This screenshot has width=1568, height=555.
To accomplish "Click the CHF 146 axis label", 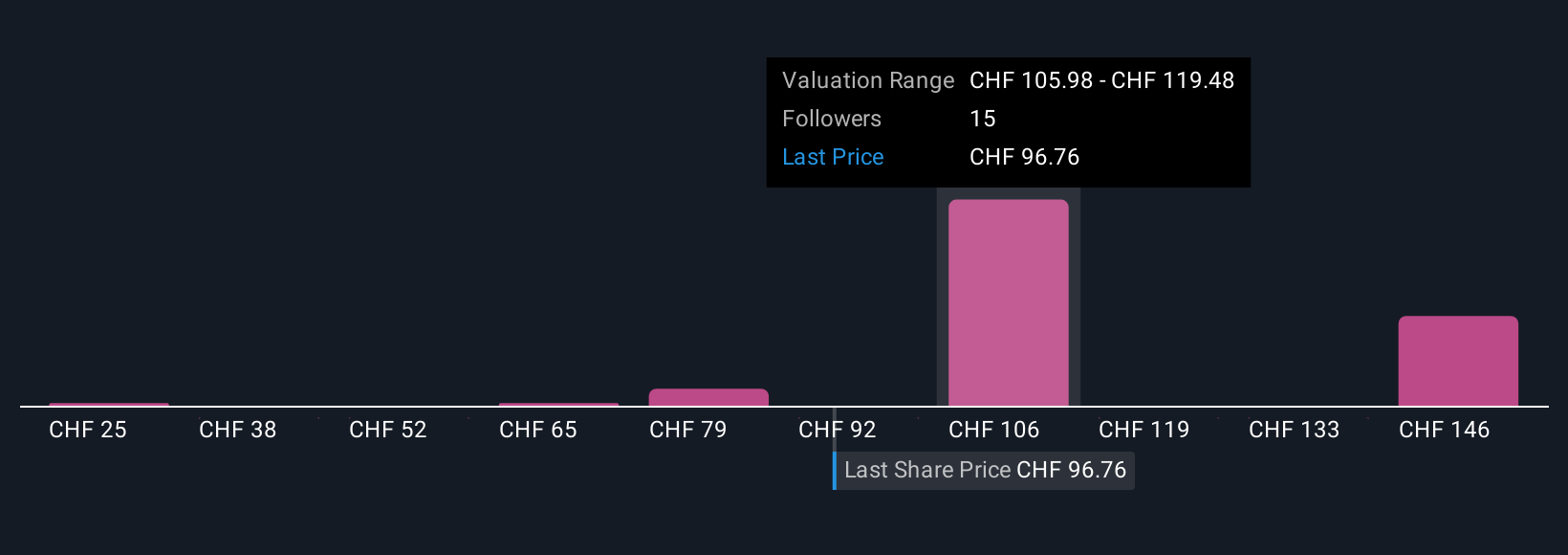I will pyautogui.click(x=1445, y=430).
